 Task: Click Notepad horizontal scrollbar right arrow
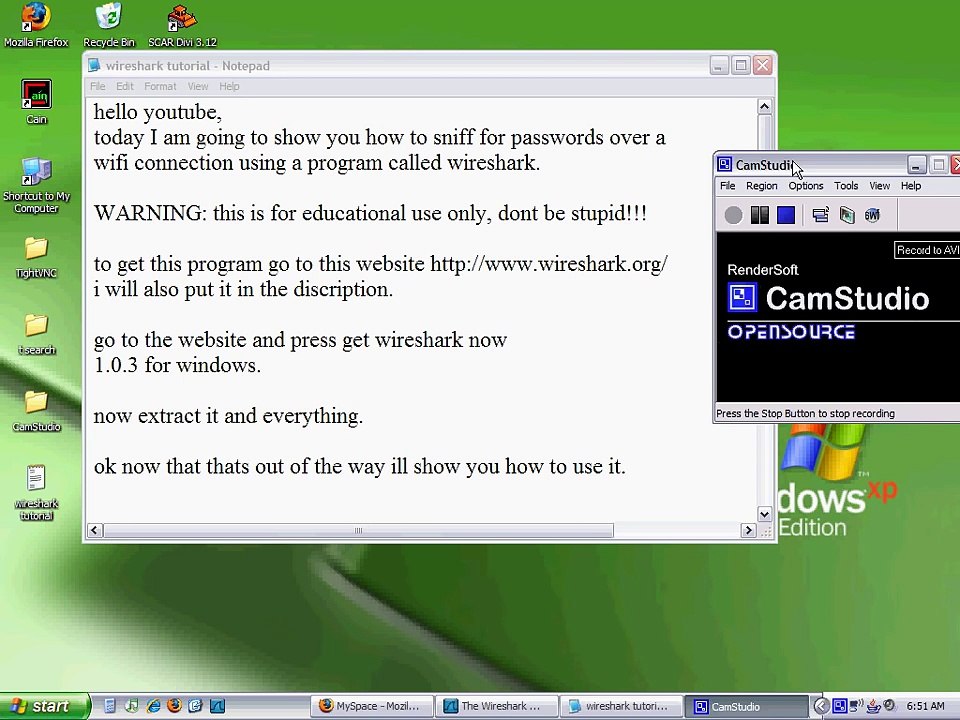748,530
